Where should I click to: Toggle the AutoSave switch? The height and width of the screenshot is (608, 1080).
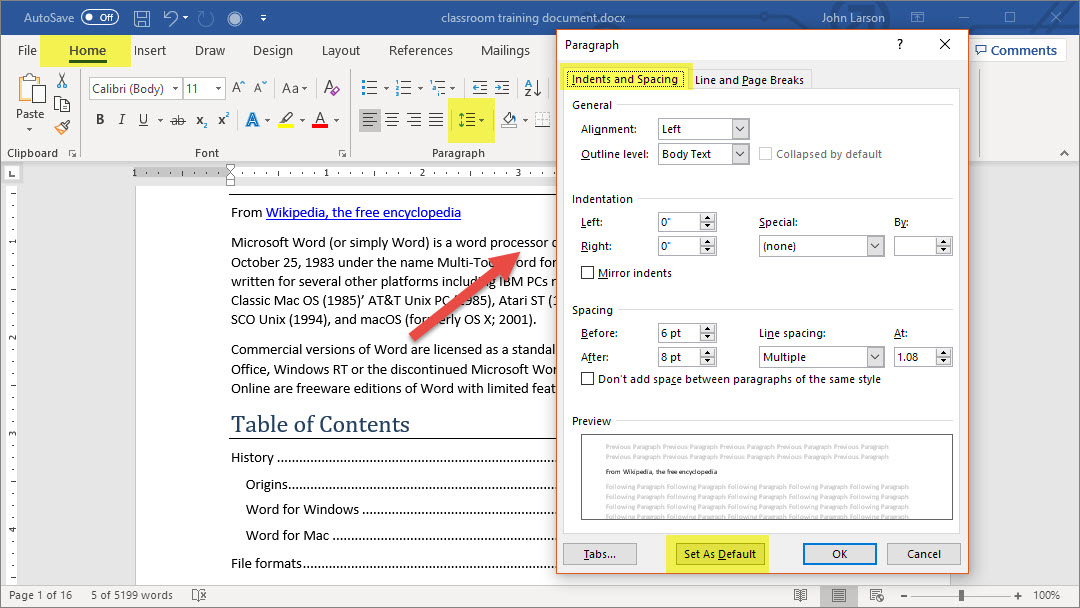[99, 18]
